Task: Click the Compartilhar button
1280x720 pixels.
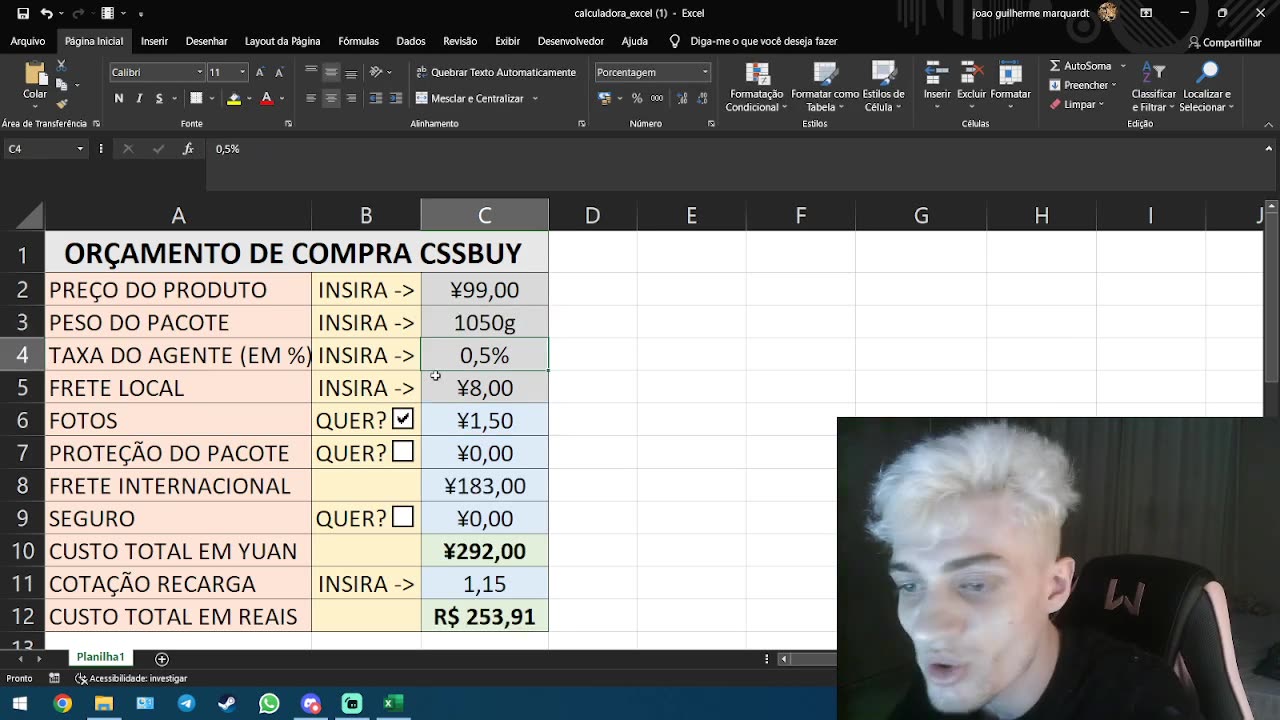Action: tap(1225, 42)
